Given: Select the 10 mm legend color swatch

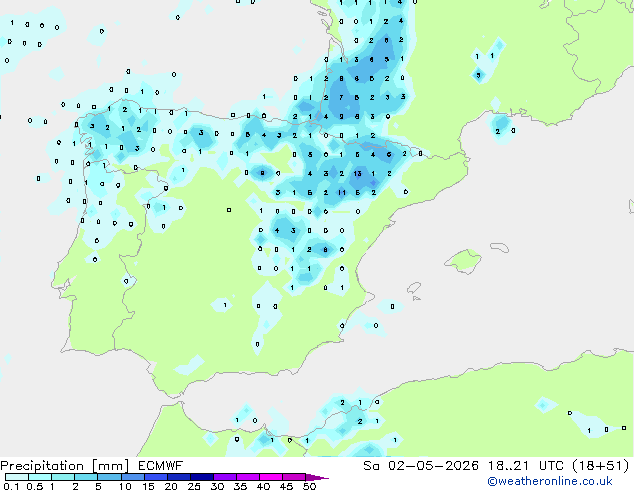Looking at the screenshot, I should (x=132, y=477).
